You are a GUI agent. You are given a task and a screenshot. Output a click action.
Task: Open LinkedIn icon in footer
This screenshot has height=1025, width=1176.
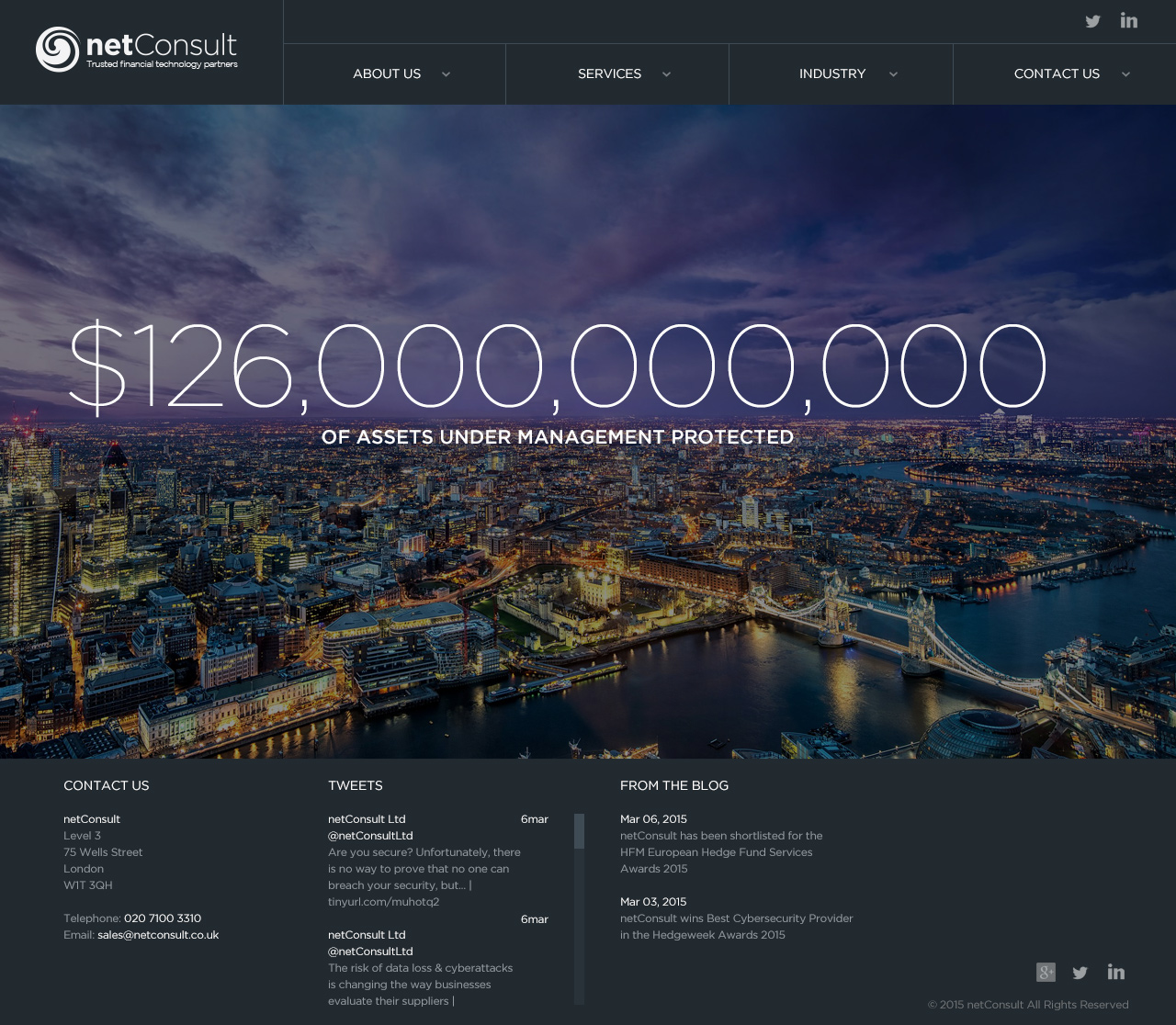1116,972
